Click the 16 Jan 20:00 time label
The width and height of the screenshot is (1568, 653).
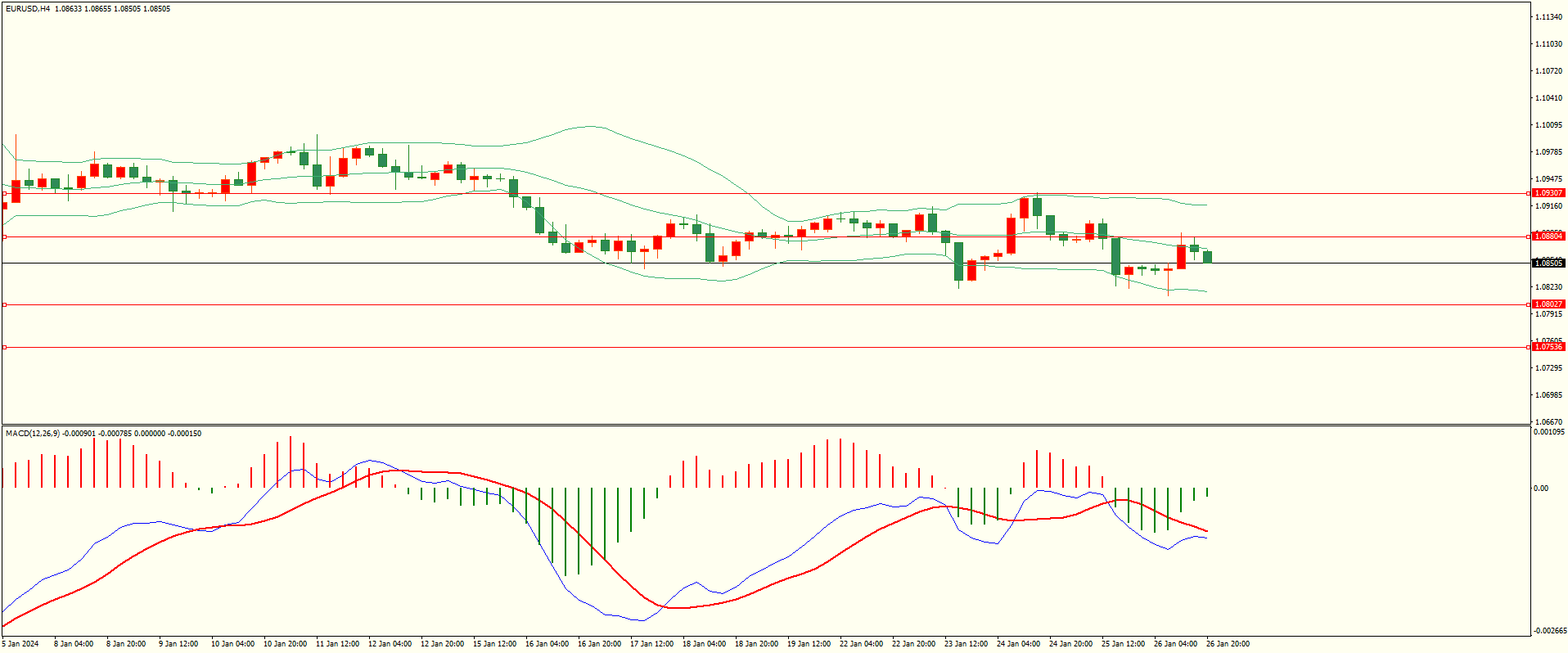pos(599,644)
